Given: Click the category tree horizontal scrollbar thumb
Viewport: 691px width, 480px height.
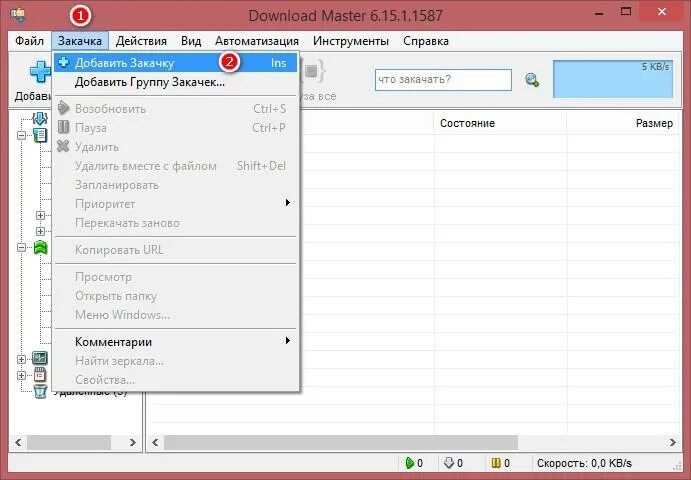Looking at the screenshot, I should click(x=68, y=442).
